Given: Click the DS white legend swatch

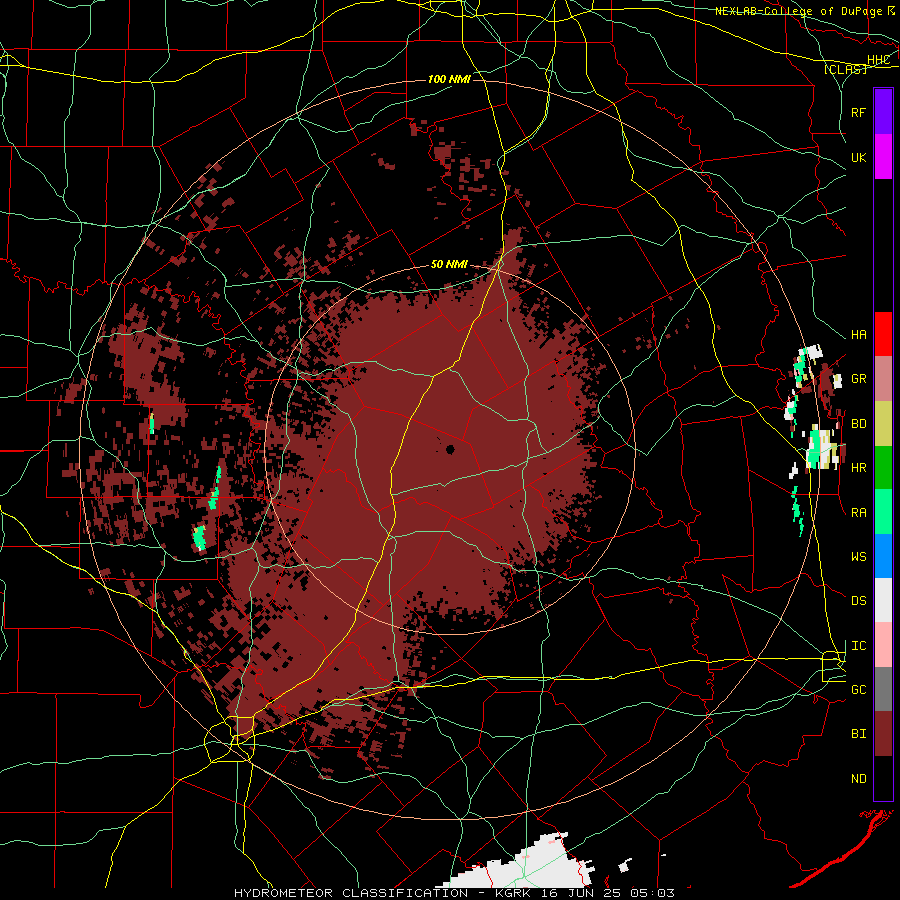Looking at the screenshot, I should [883, 600].
